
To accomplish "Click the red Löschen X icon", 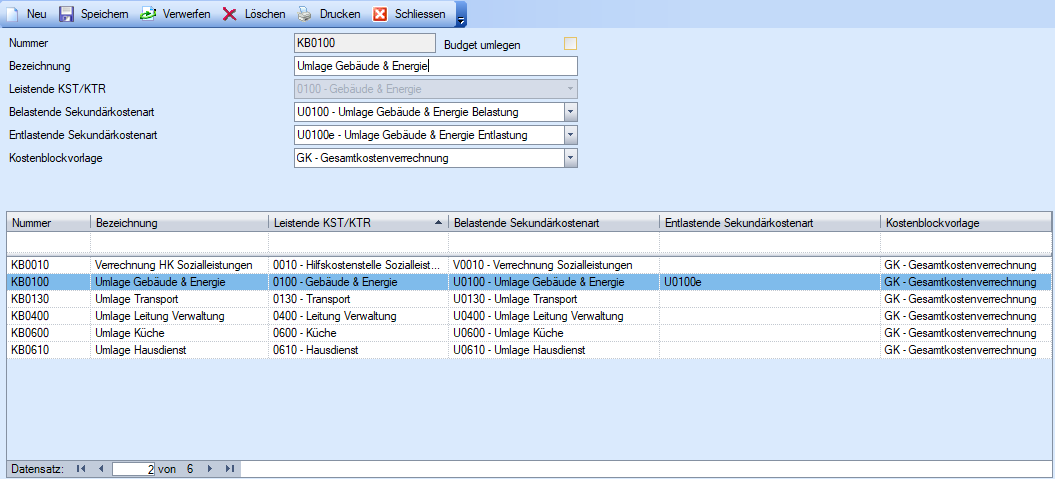I will [x=230, y=14].
